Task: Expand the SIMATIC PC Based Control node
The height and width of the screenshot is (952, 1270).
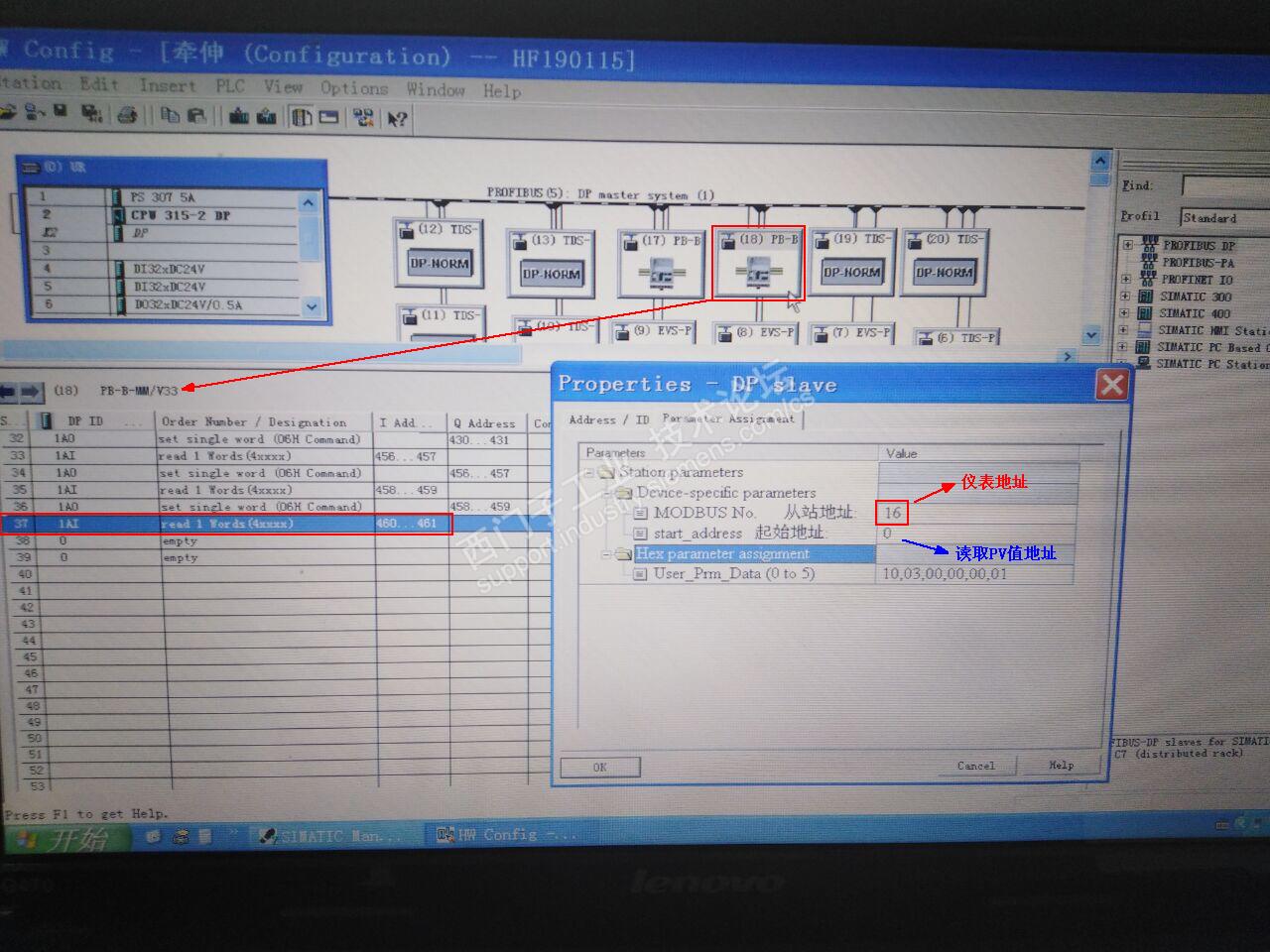Action: coord(1124,347)
